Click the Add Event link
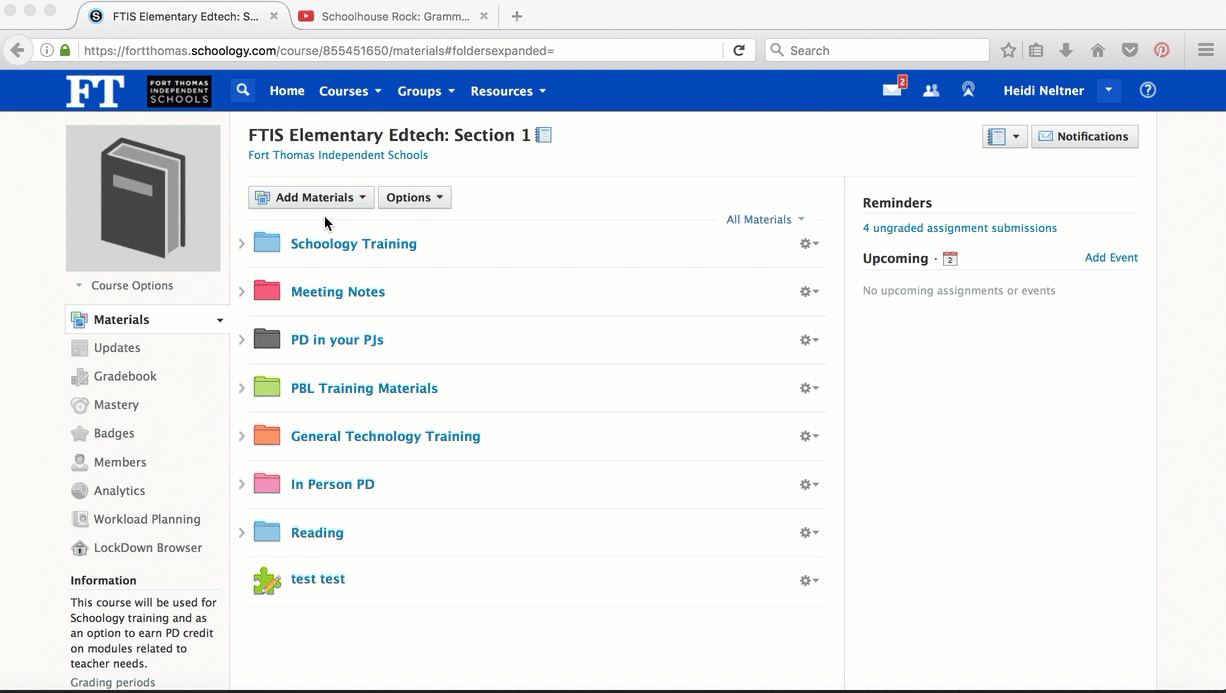Screen dimensions: 1226x693 point(1111,258)
